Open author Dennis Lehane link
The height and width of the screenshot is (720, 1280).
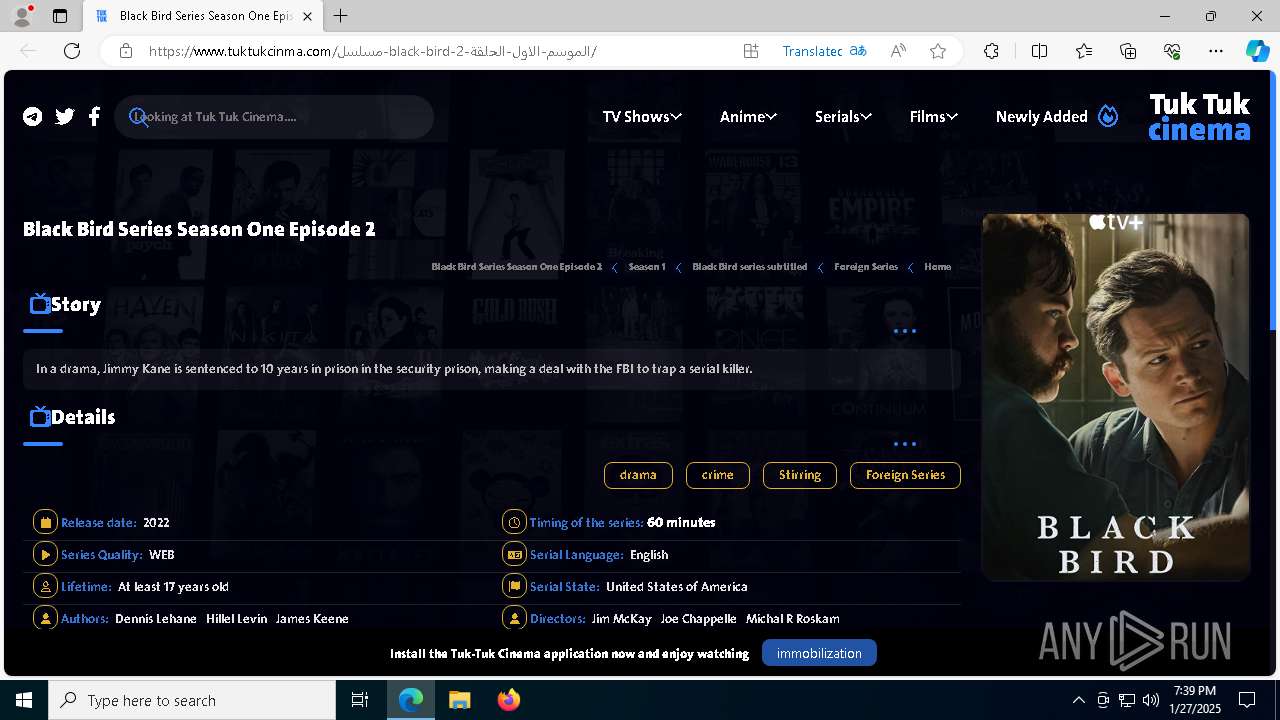[x=156, y=619]
